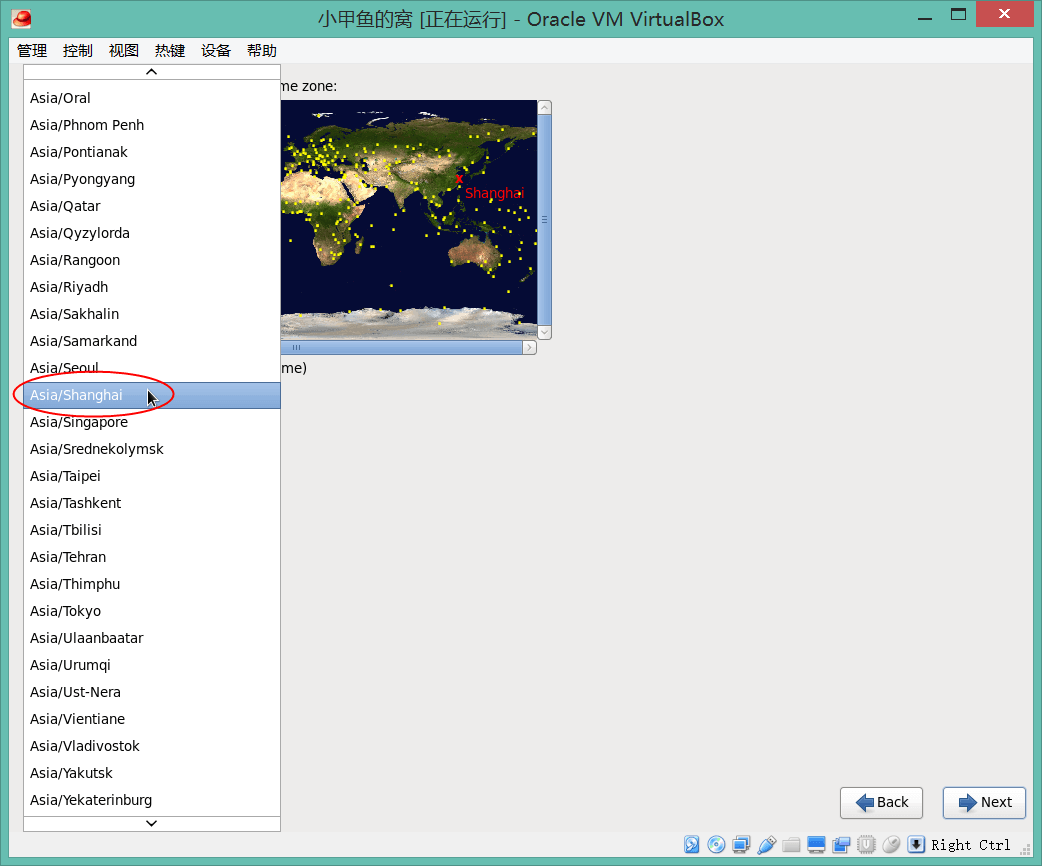This screenshot has height=866, width=1042.
Task: Select Asia/Tokyo from the timezone list
Action: point(65,611)
